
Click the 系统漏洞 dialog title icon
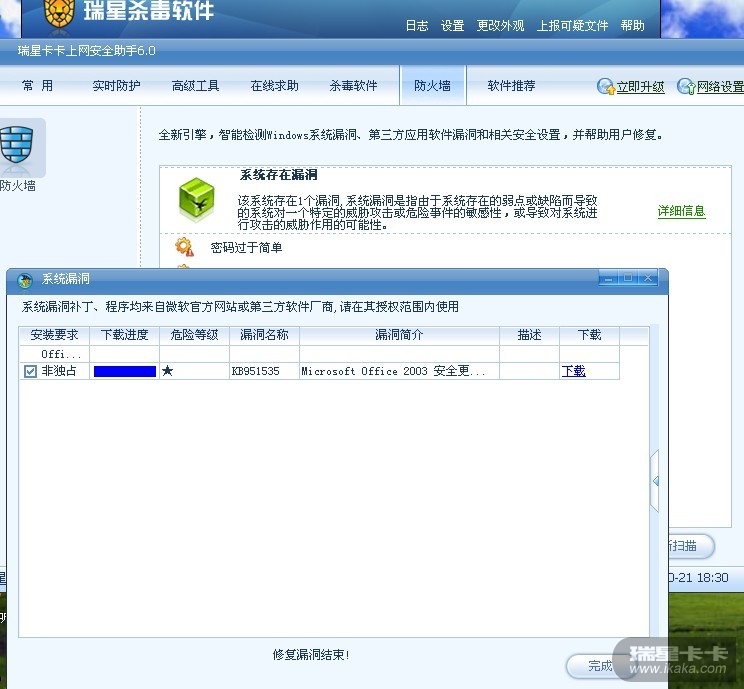click(x=25, y=280)
